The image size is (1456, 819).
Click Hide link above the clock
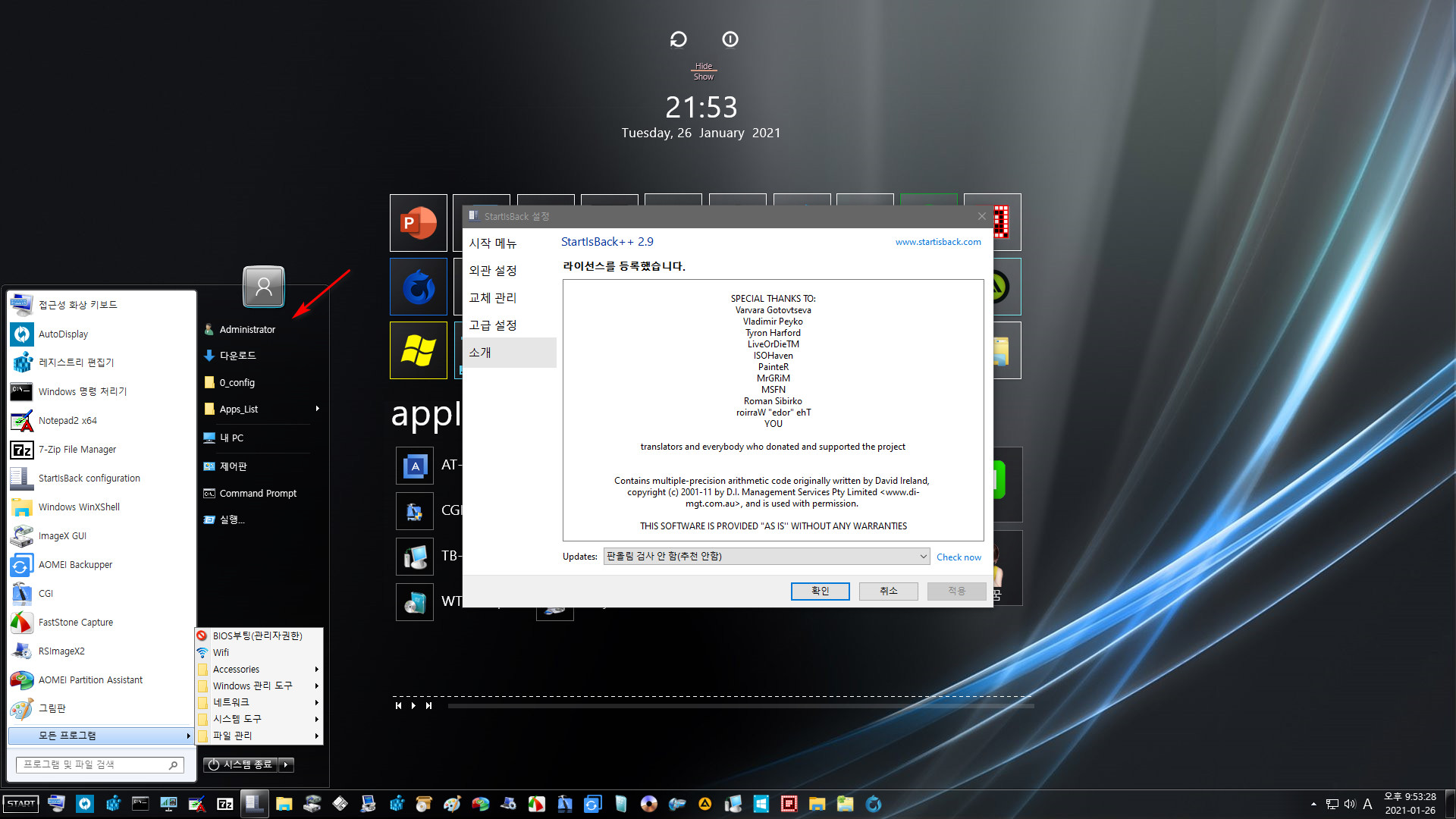tap(704, 66)
